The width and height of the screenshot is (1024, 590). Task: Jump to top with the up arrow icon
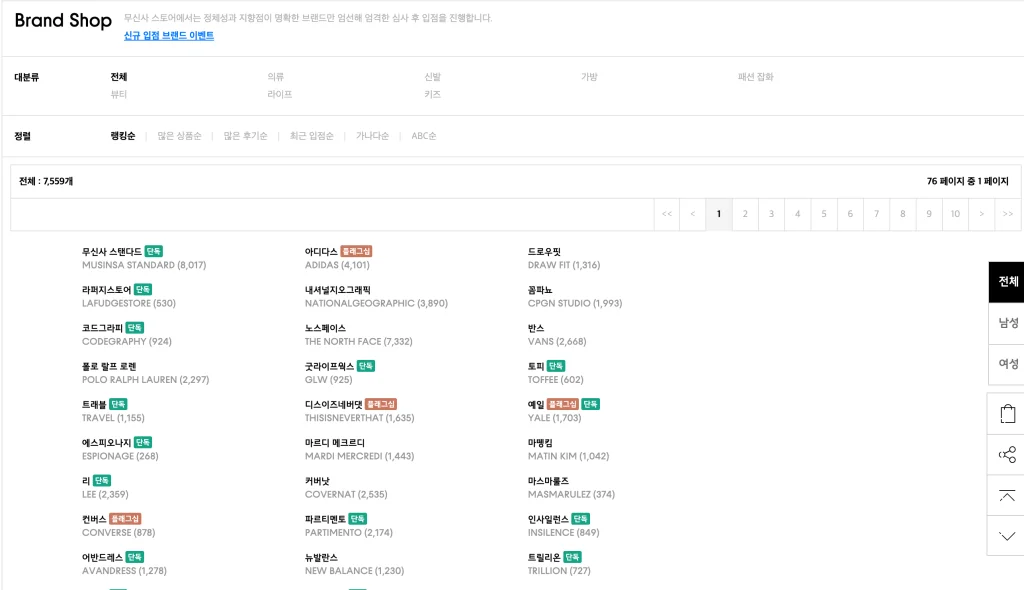(1007, 495)
